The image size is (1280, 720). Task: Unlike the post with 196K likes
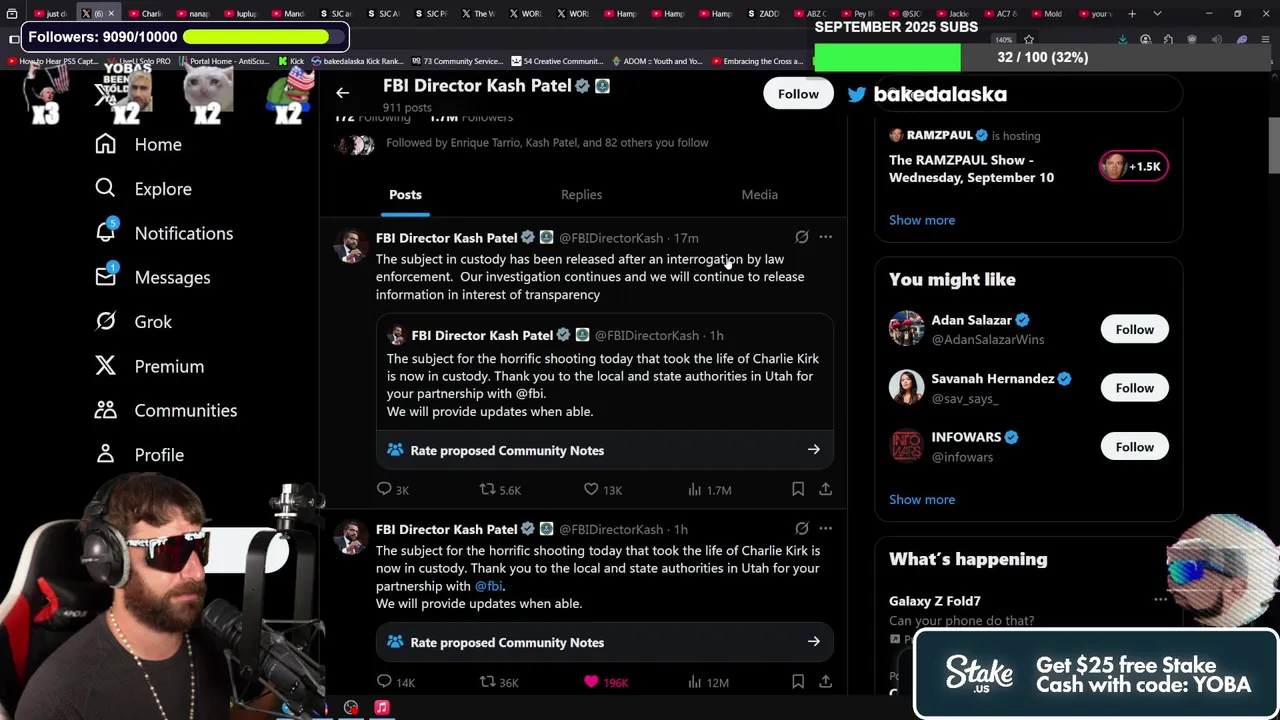[x=606, y=682]
